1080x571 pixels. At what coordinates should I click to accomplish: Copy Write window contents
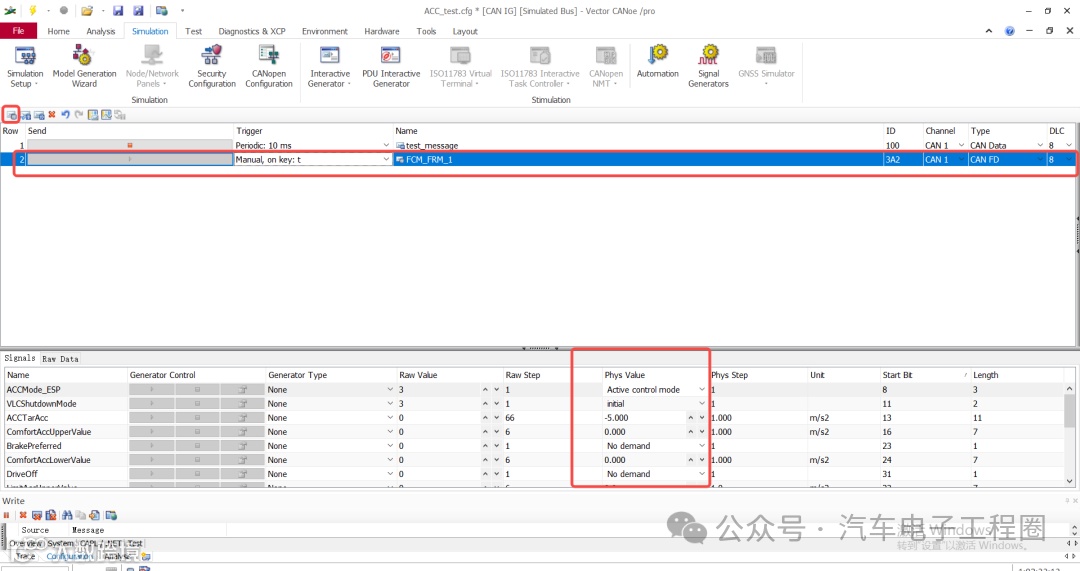(81, 515)
